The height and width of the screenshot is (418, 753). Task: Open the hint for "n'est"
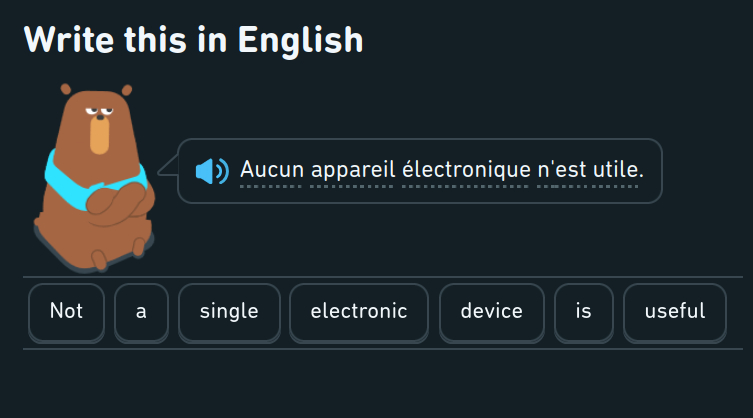coord(562,171)
